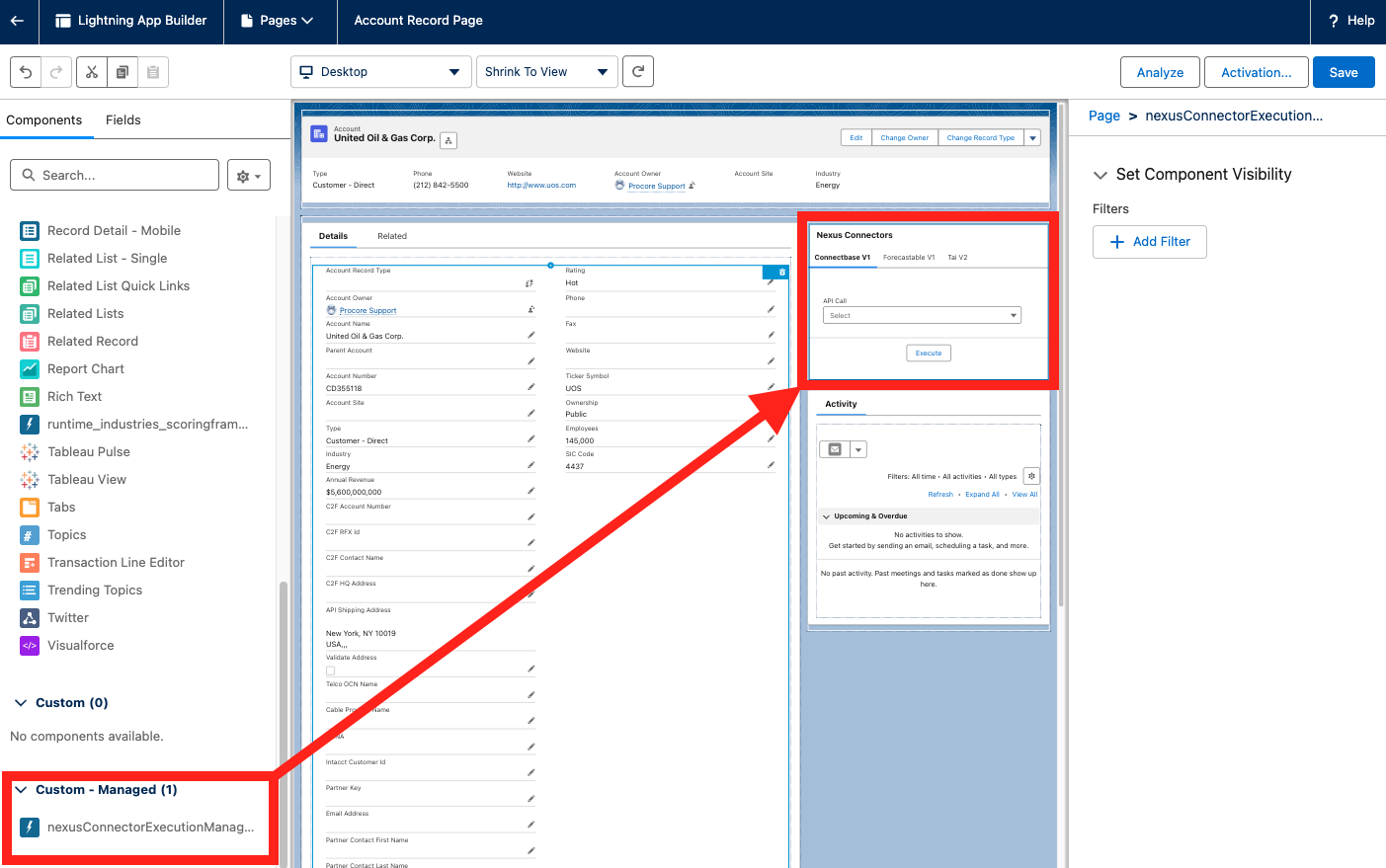Open Help
The height and width of the screenshot is (868, 1386).
click(1351, 21)
